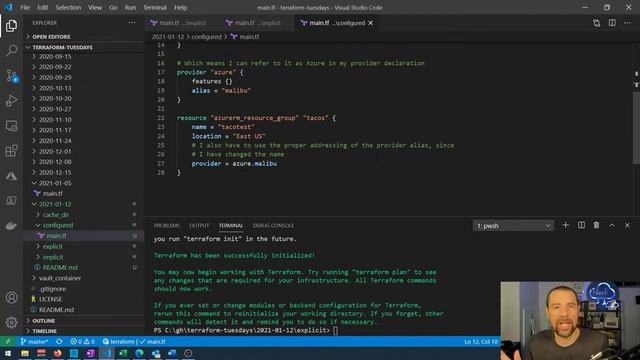Kill the terminal with the trash icon
Viewport: 640px width, 360px height.
[596, 225]
